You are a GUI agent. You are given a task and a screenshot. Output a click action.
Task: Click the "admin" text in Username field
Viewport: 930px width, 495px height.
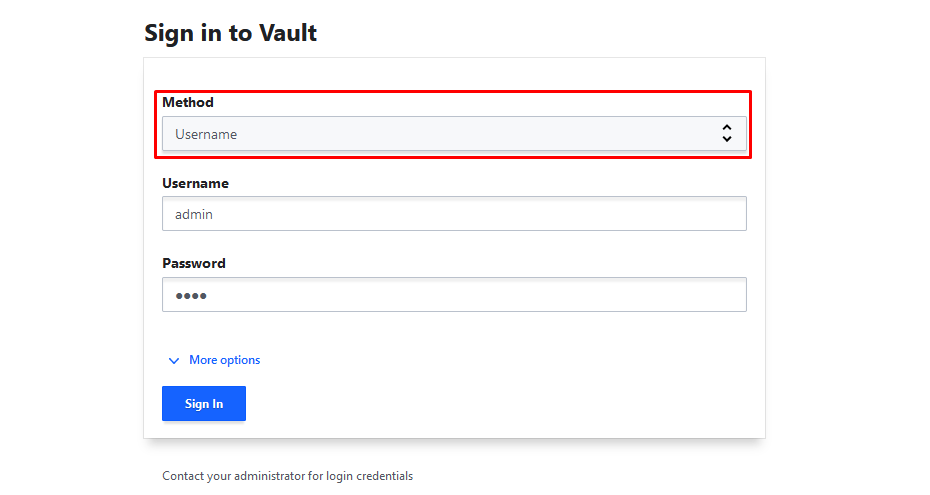(194, 214)
